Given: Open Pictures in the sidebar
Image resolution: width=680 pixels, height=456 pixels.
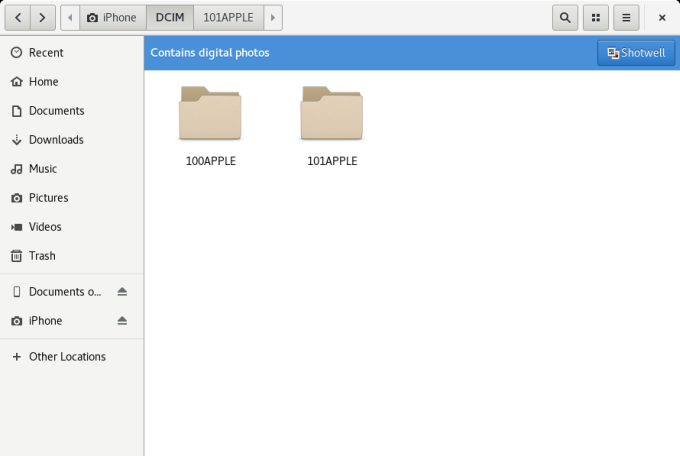Looking at the screenshot, I should pyautogui.click(x=72, y=198).
